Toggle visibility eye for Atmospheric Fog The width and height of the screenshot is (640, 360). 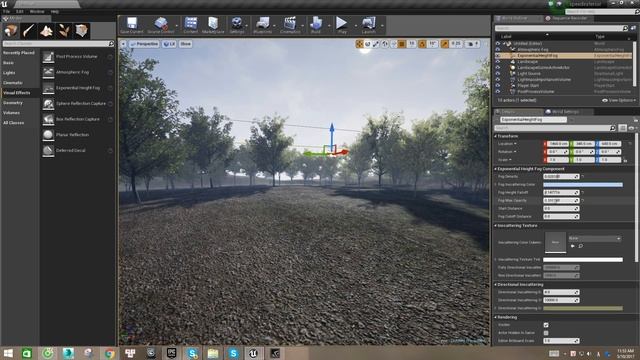[498, 49]
